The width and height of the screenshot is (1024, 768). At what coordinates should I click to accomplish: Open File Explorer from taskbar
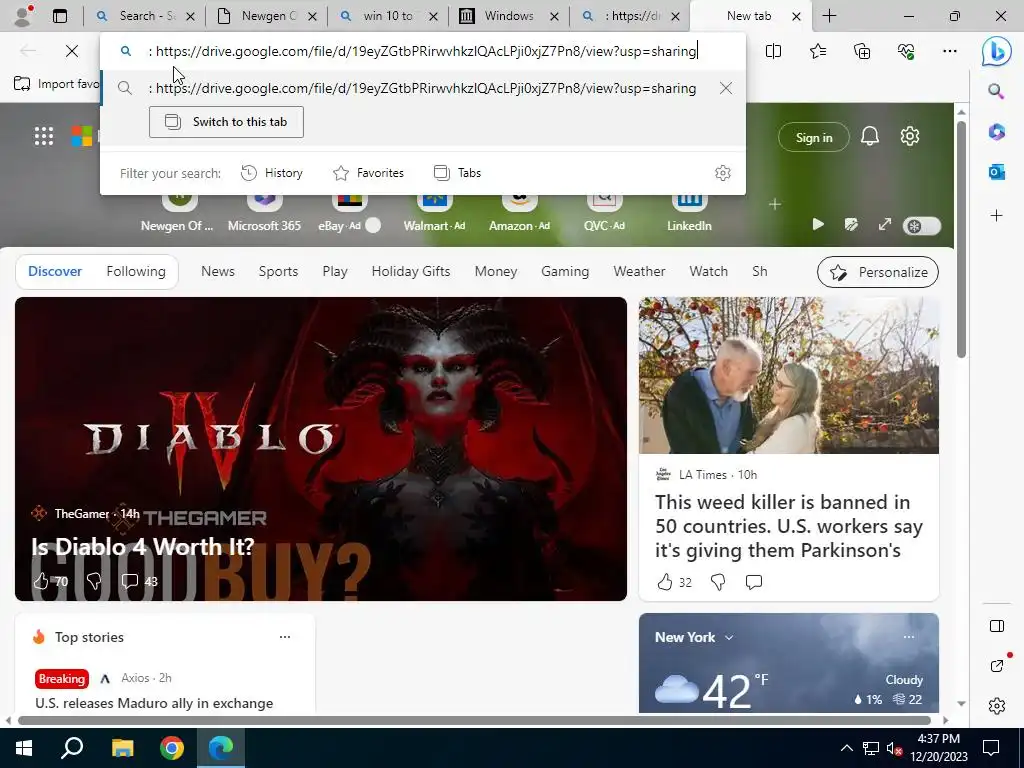click(122, 748)
